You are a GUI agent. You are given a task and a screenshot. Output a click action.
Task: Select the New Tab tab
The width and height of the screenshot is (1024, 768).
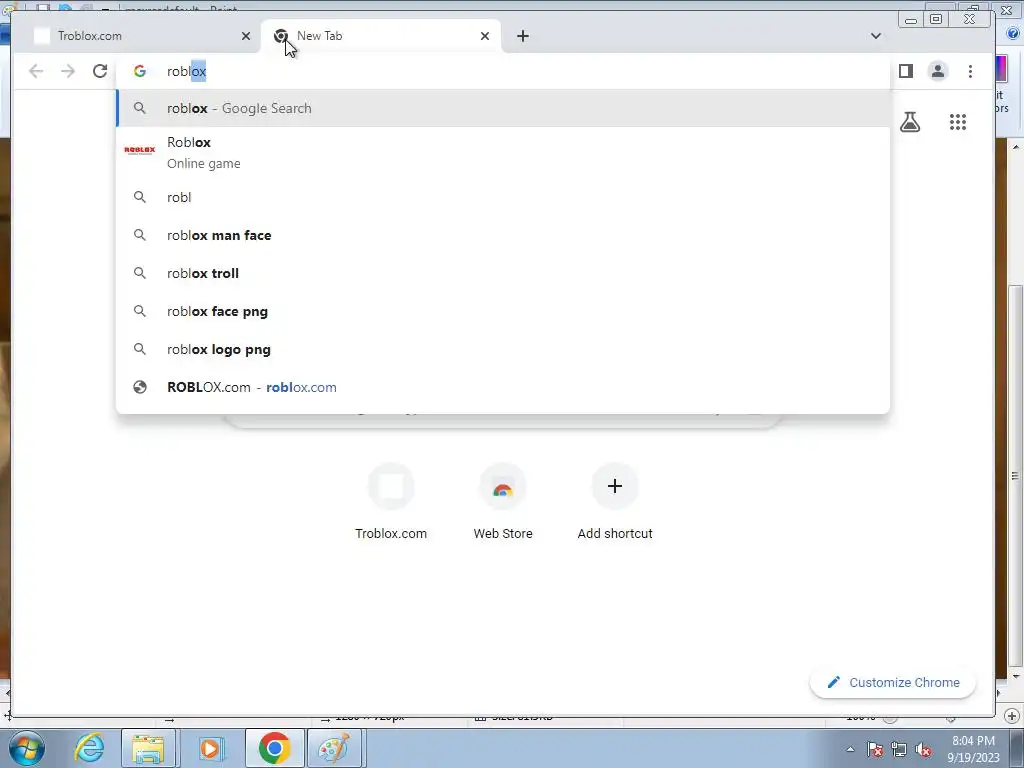(381, 36)
